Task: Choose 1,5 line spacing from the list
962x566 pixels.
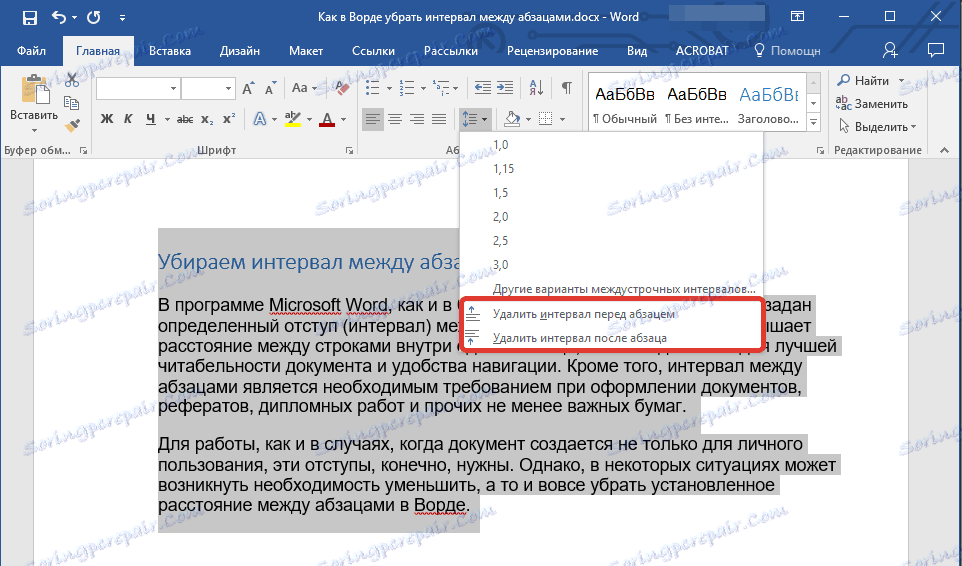Action: 501,192
